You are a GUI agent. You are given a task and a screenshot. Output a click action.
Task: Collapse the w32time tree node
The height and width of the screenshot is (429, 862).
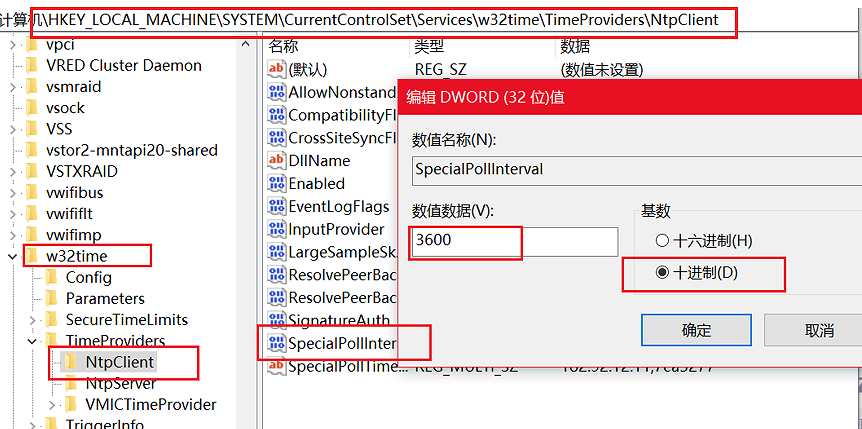point(11,257)
